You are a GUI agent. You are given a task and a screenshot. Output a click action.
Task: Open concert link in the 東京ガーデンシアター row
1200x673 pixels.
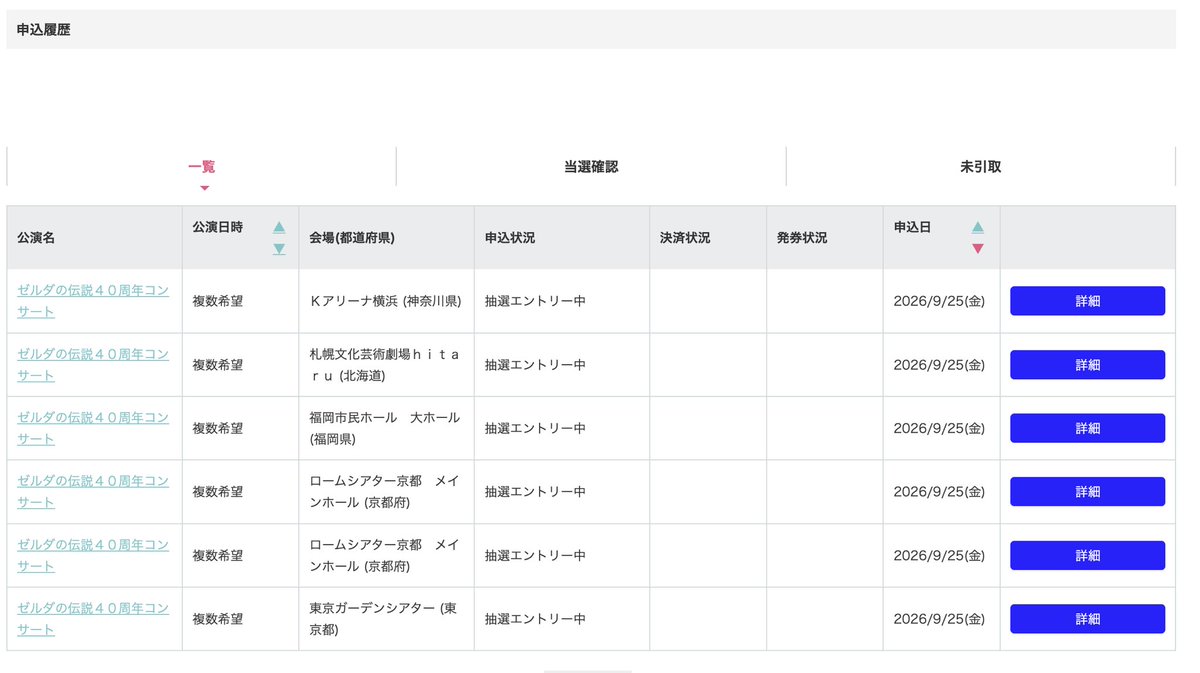coord(93,619)
